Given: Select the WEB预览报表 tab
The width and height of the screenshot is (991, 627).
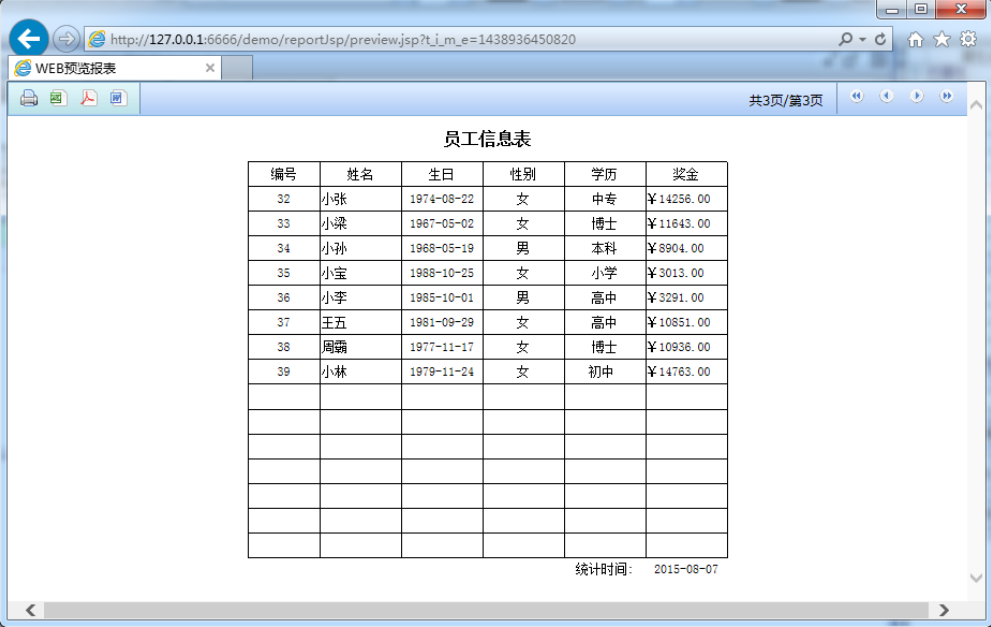Looking at the screenshot, I should (x=114, y=68).
